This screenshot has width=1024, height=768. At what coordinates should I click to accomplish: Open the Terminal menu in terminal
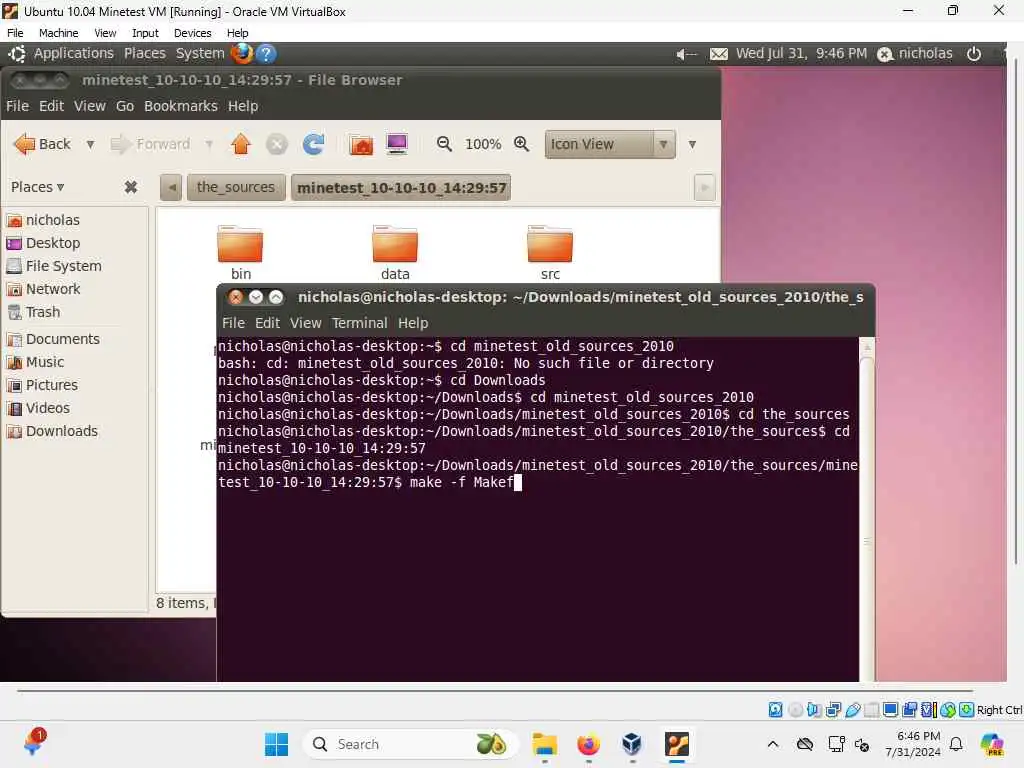359,323
